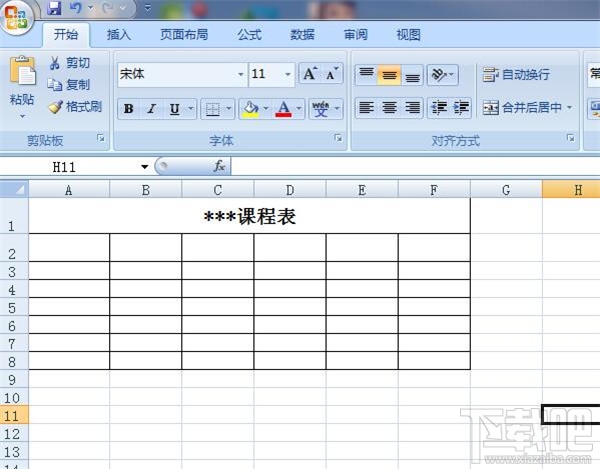Expand the underline style arrow
Viewport: 600px width, 469px height.
pyautogui.click(x=191, y=109)
